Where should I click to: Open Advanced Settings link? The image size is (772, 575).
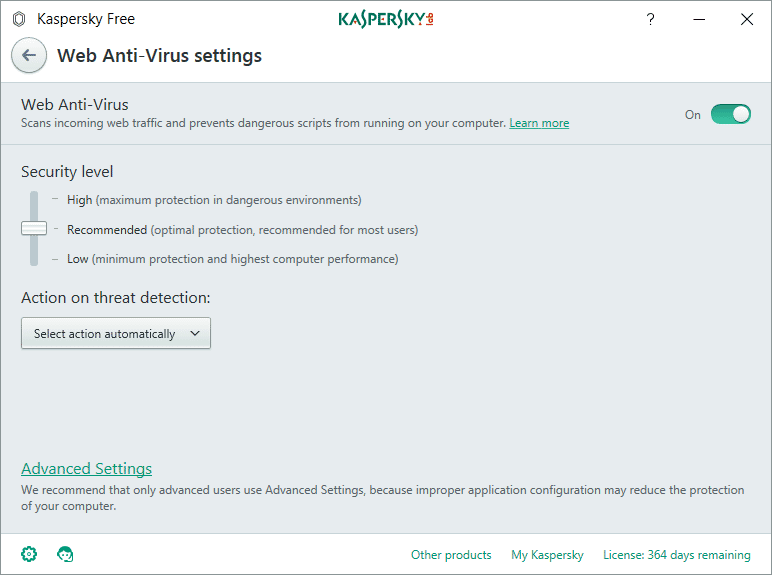(86, 469)
